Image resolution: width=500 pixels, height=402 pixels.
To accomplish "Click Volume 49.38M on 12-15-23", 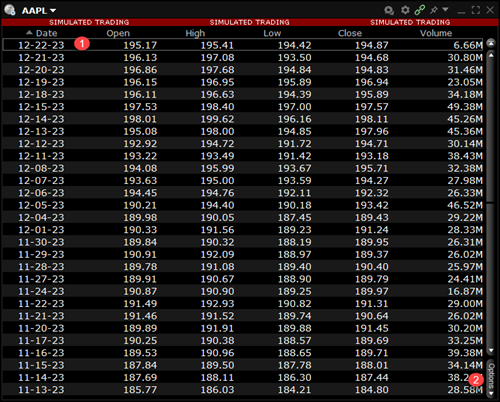I will click(465, 107).
